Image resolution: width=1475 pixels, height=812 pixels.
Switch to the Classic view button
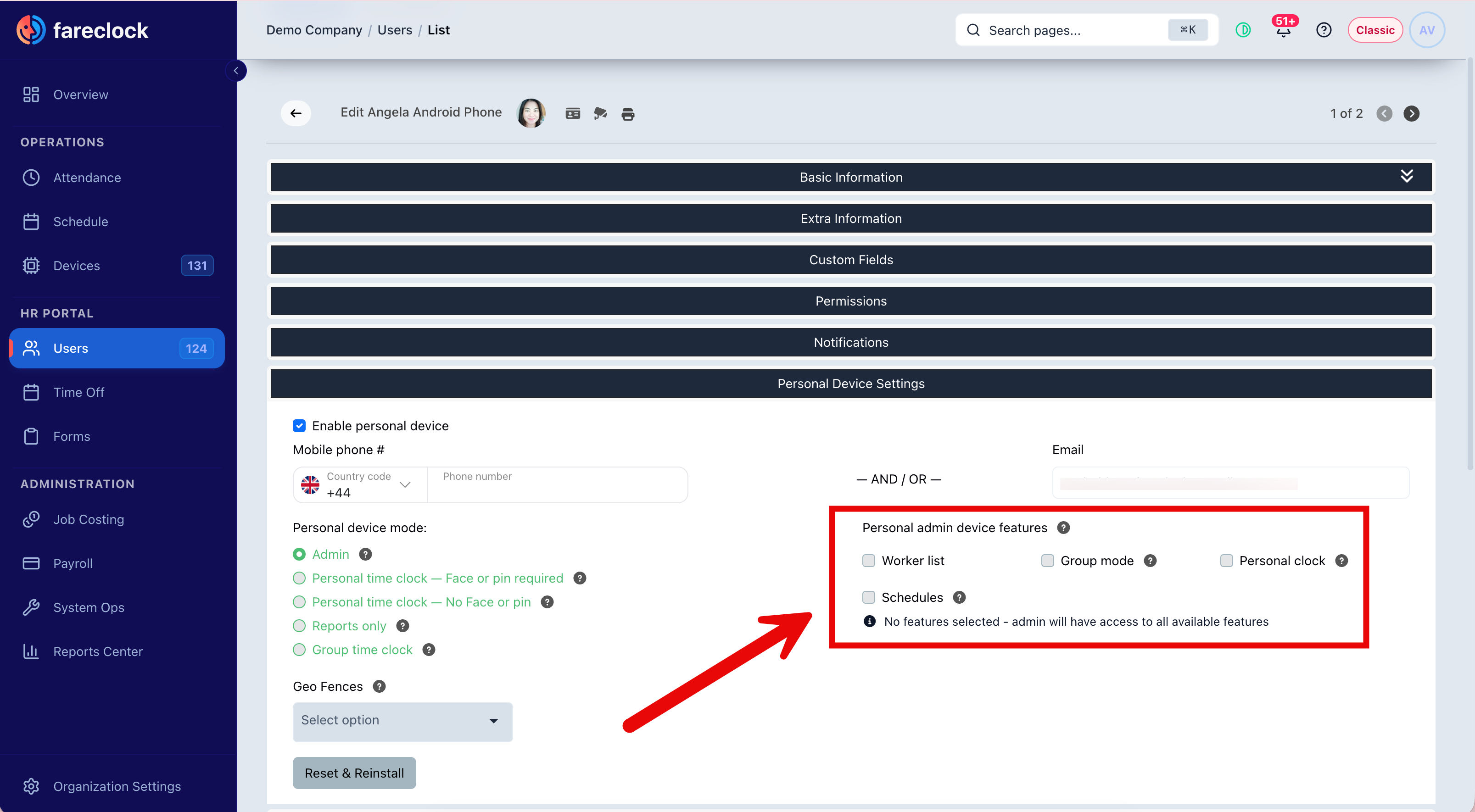(1375, 30)
